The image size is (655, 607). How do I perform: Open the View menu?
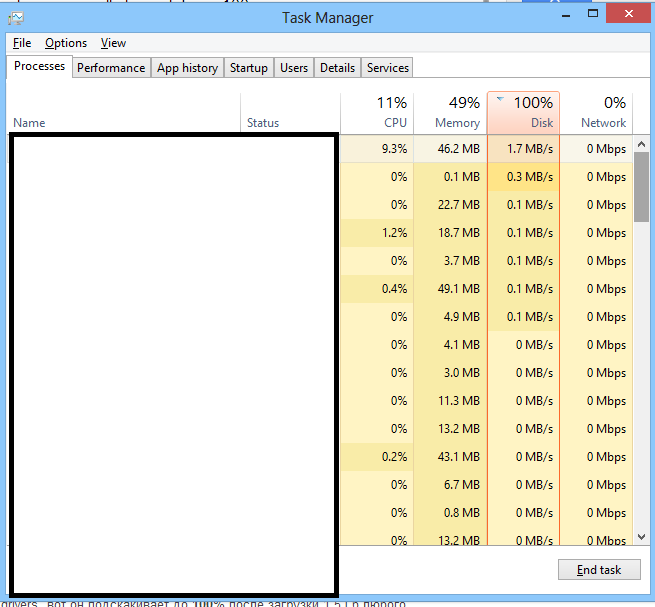(x=113, y=43)
